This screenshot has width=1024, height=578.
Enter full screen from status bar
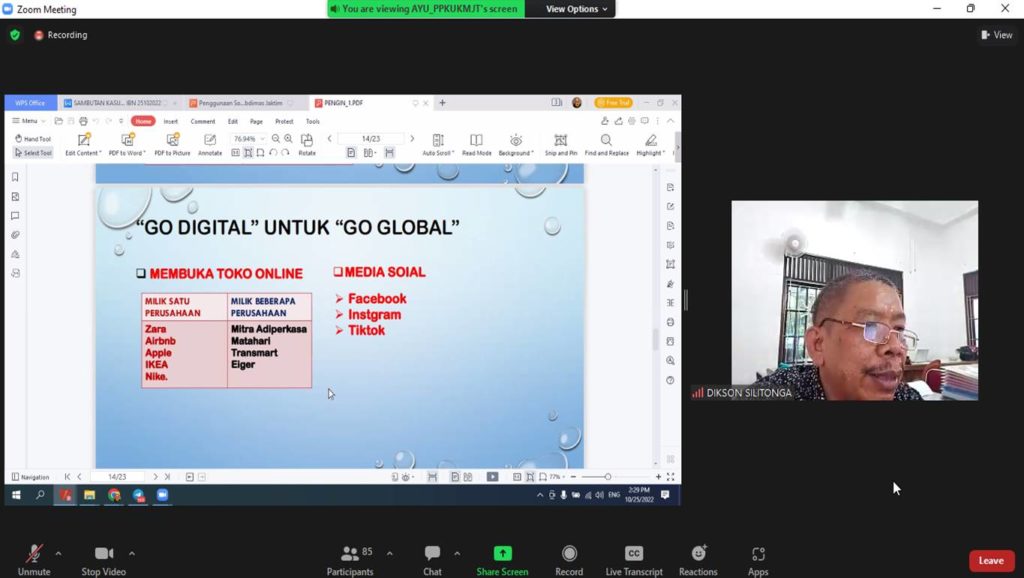(x=670, y=477)
